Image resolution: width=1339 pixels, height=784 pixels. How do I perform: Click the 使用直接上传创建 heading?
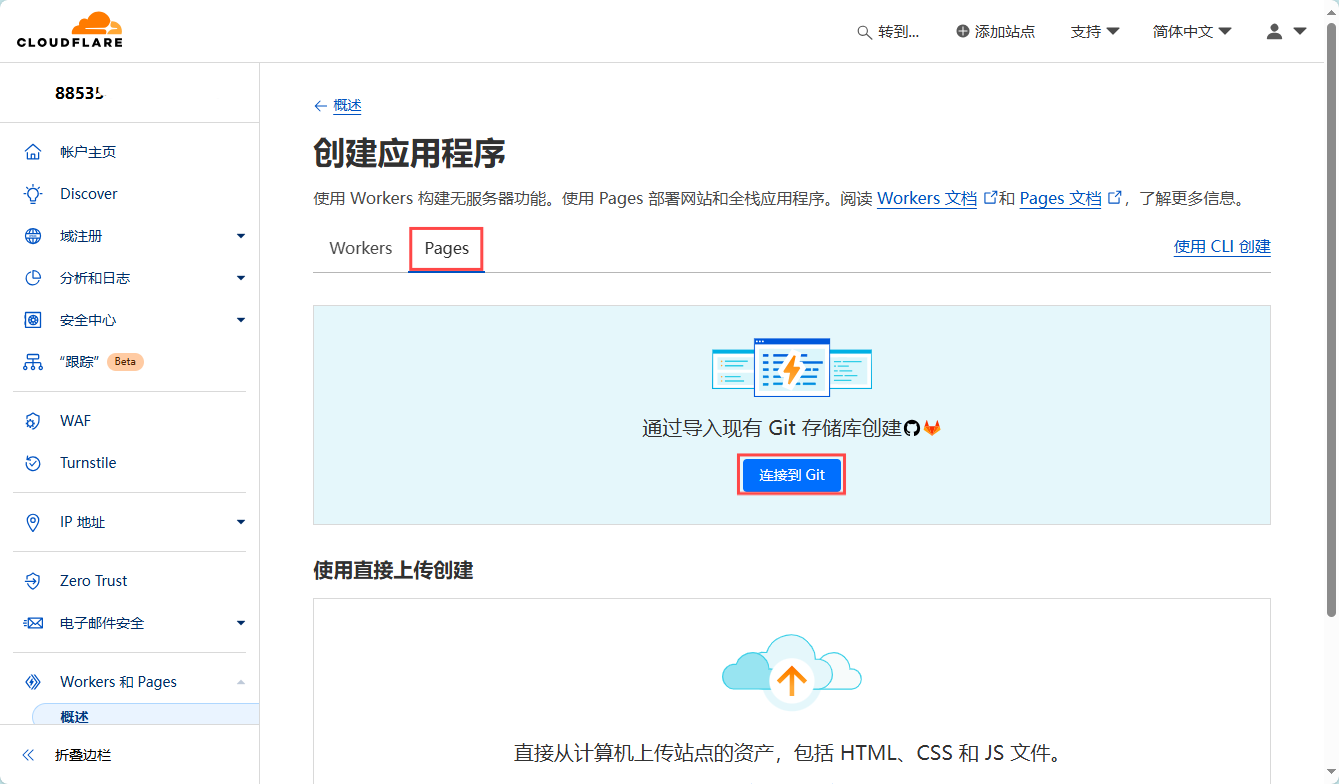coord(393,570)
